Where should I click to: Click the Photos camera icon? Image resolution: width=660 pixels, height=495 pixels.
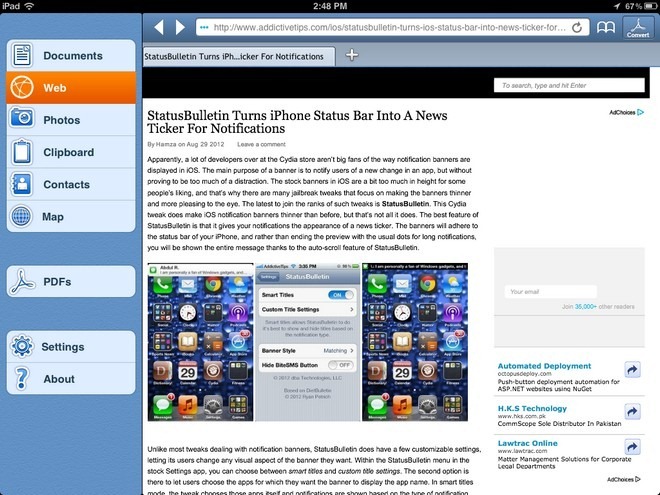[21, 118]
